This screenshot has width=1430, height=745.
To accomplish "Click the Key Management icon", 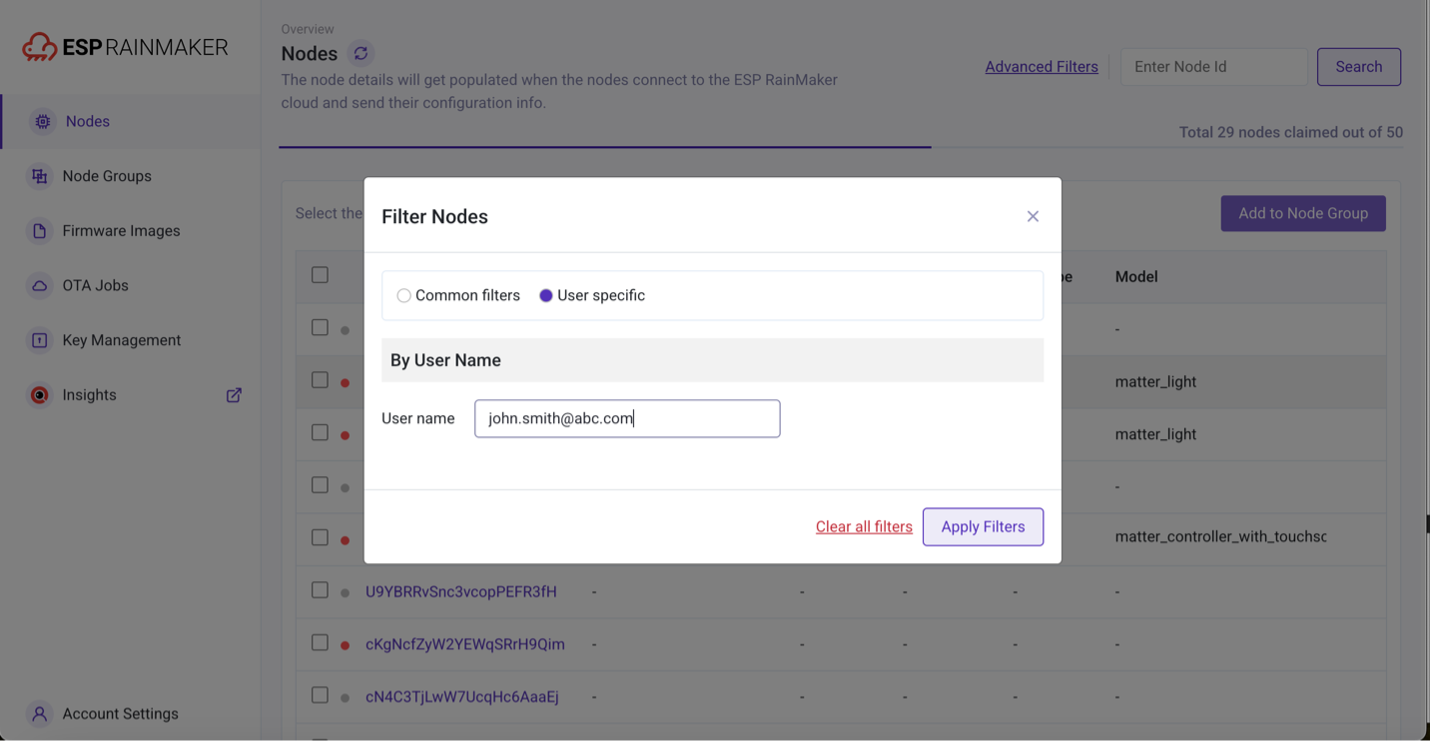I will (40, 340).
